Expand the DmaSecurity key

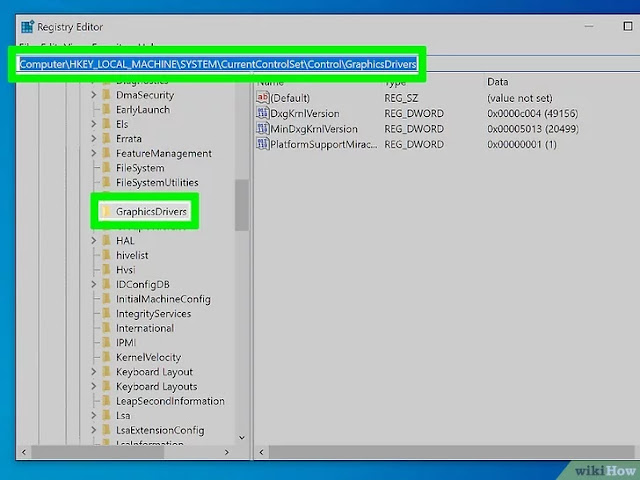tap(93, 95)
